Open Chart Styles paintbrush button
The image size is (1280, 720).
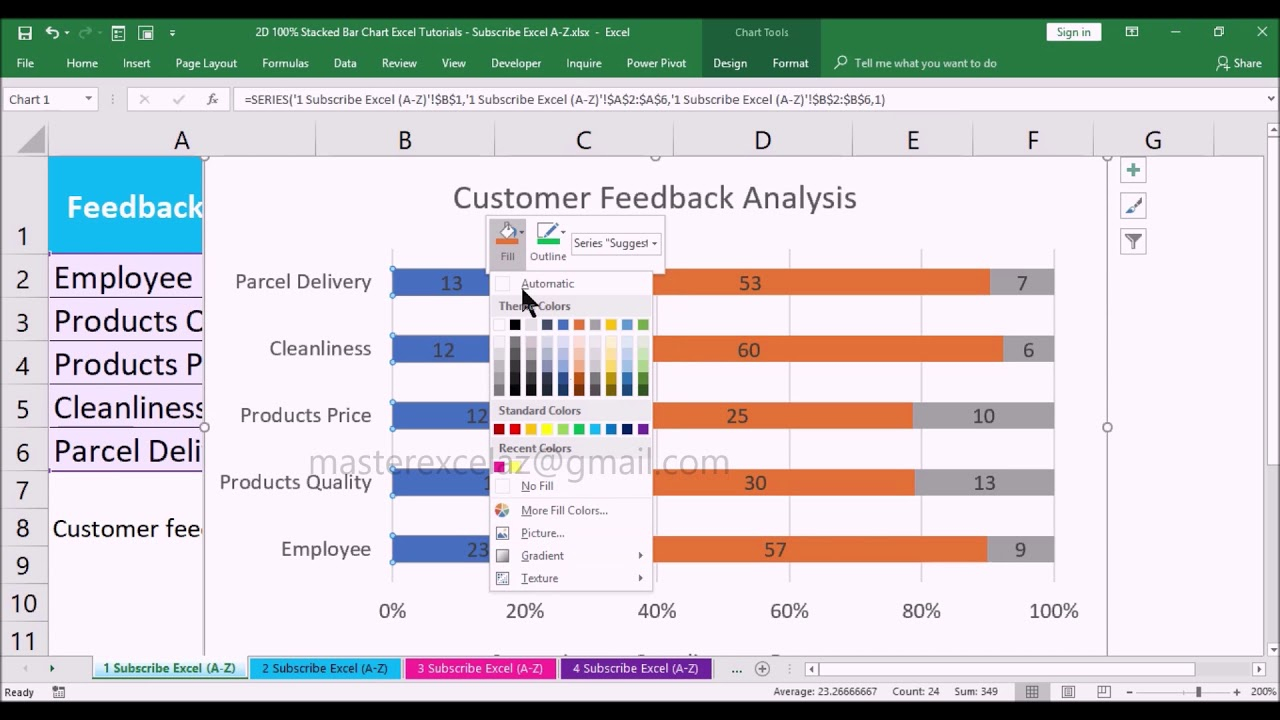(x=1133, y=206)
